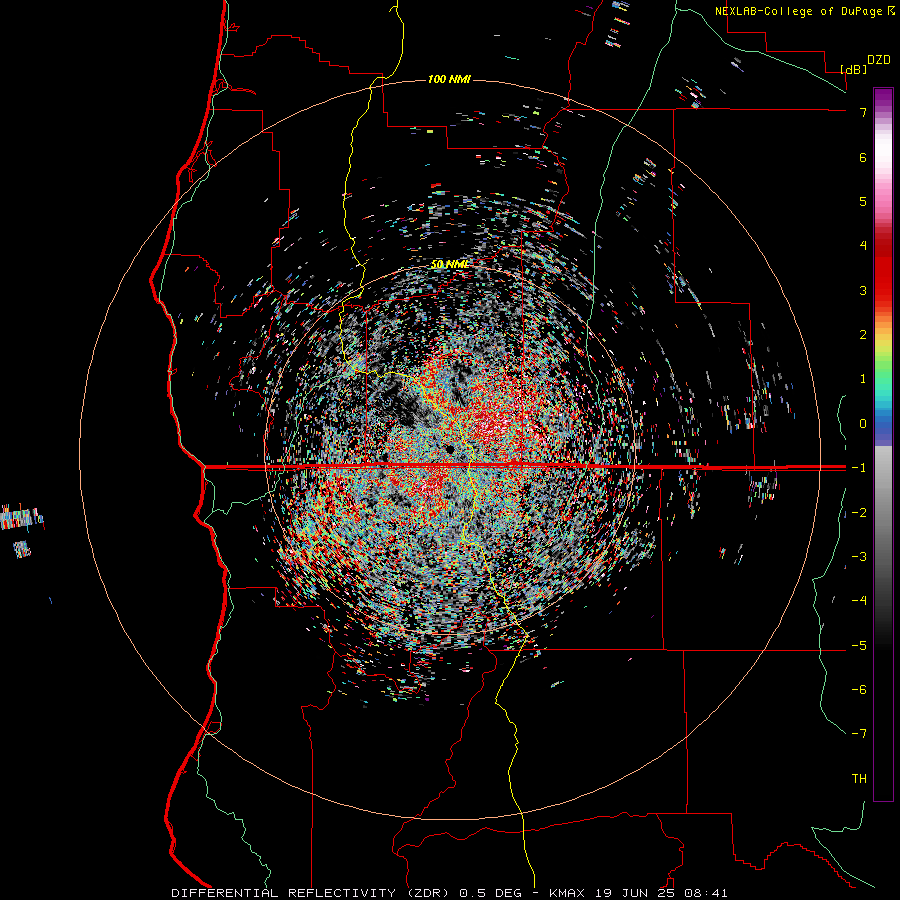Screen dimensions: 900x900
Task: Click the 1 value on color scale
Action: 863,379
